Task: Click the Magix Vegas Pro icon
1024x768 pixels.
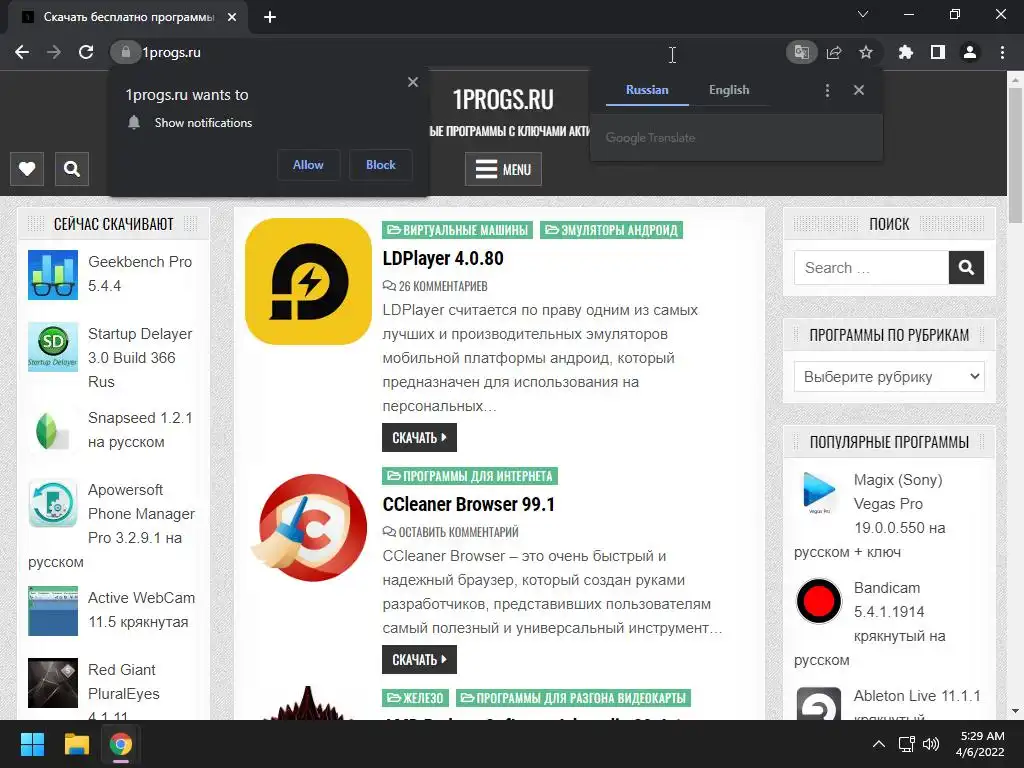Action: pos(819,493)
